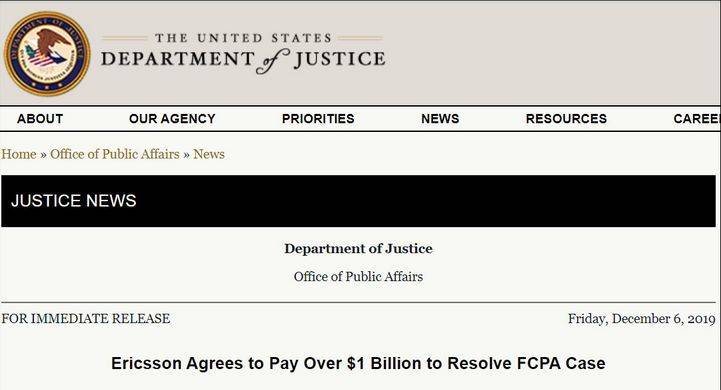Click the News breadcrumb link
This screenshot has height=390, width=721.
[209, 154]
